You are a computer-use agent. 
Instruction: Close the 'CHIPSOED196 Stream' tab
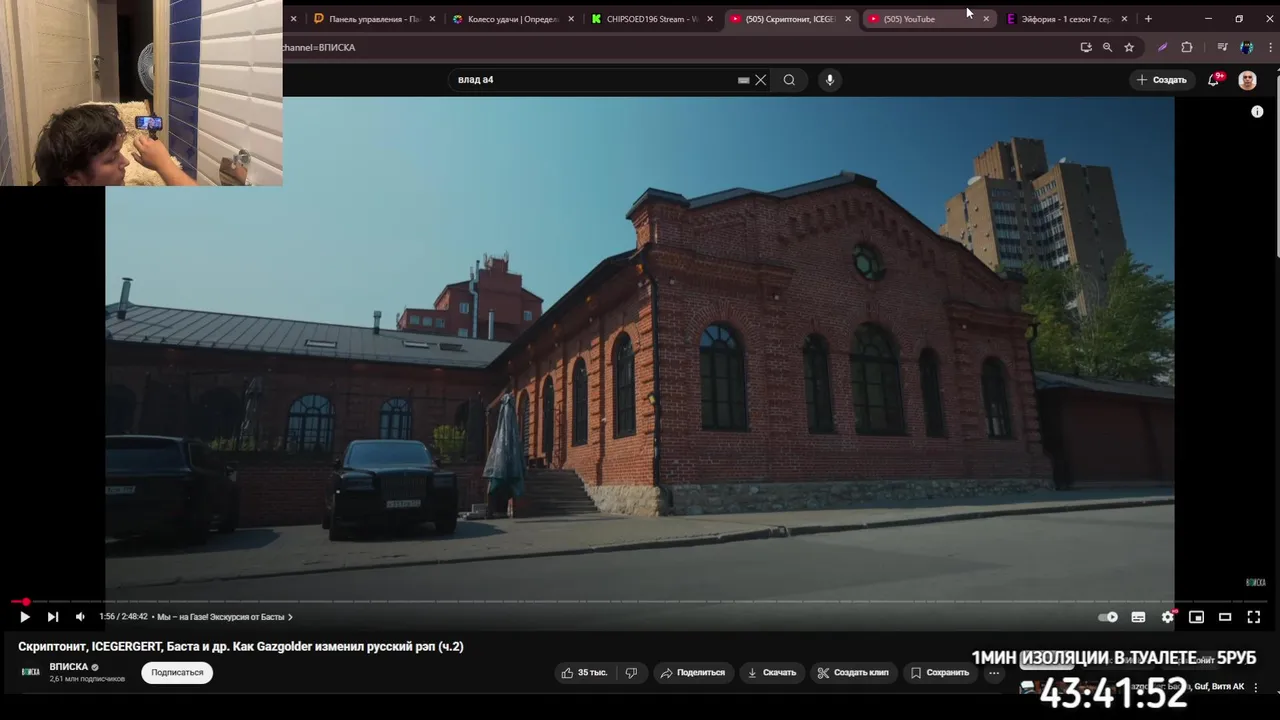pyautogui.click(x=710, y=19)
